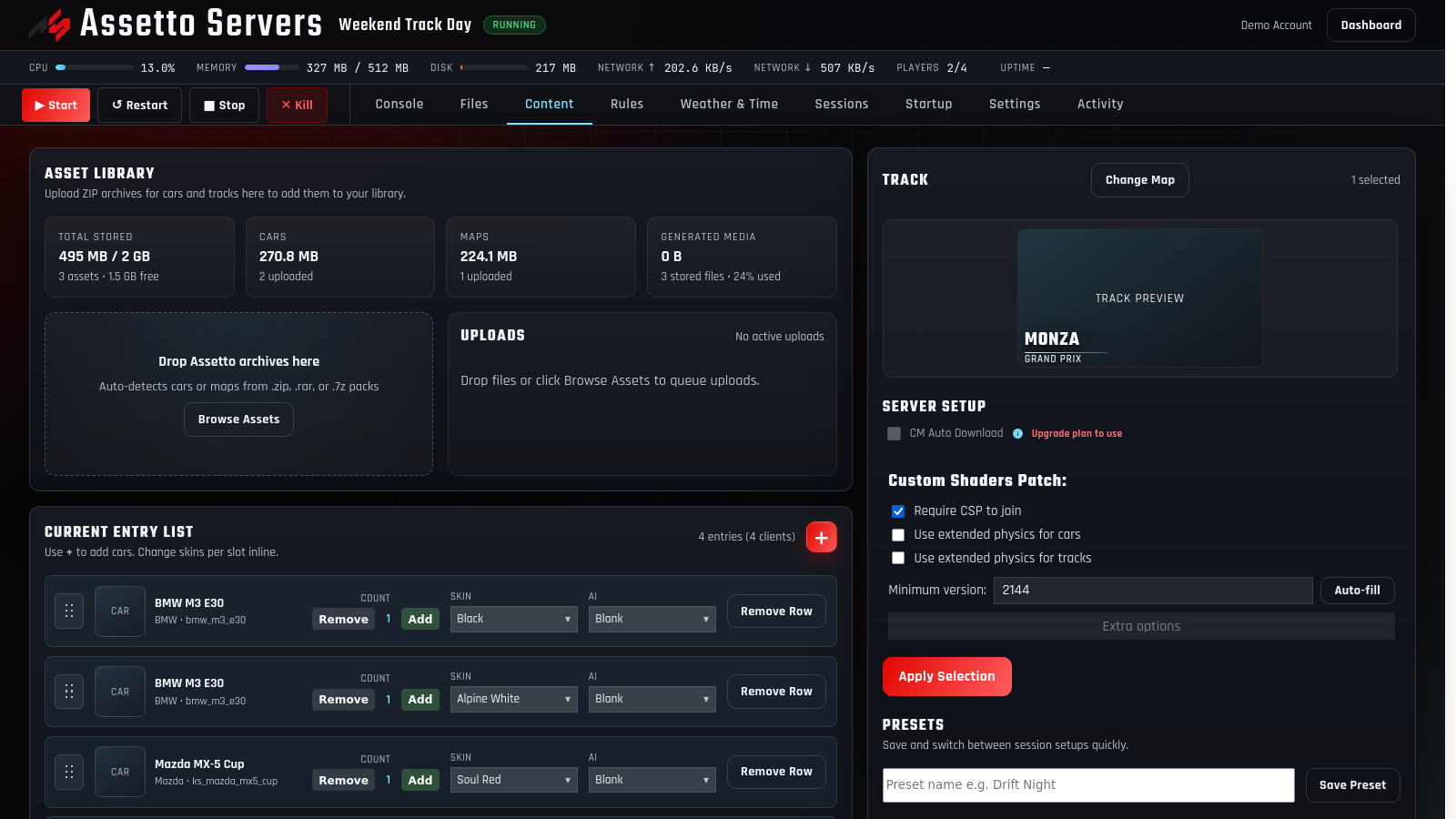The width and height of the screenshot is (1456, 819).
Task: Click the Preset name input field
Action: [x=1088, y=785]
